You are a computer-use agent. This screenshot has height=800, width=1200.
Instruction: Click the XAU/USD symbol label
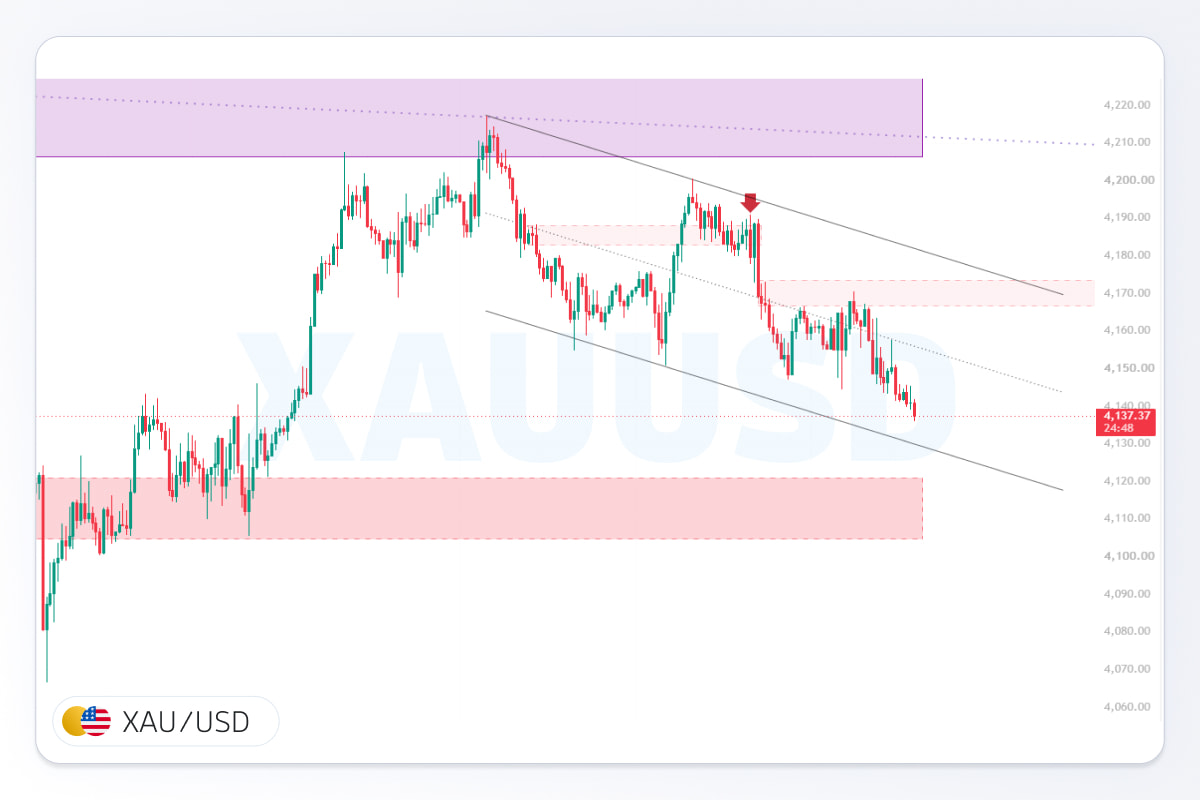[x=186, y=721]
